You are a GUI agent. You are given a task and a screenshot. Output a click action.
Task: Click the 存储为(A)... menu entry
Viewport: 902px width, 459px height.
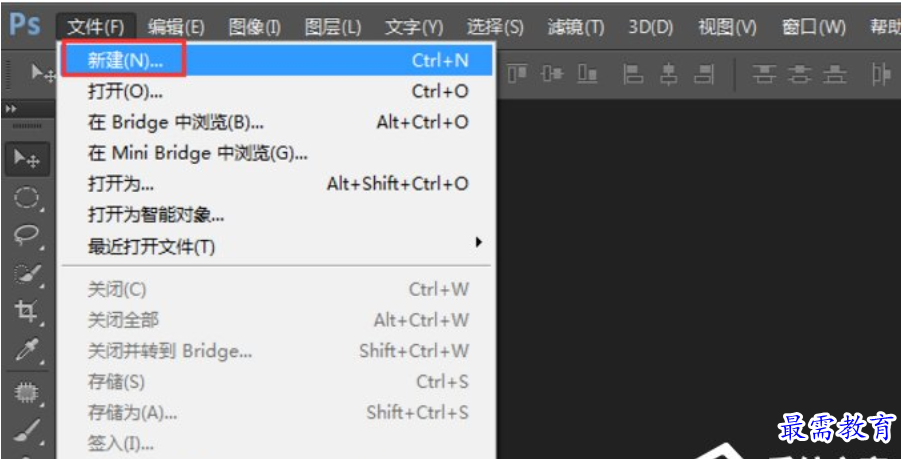coord(277,412)
